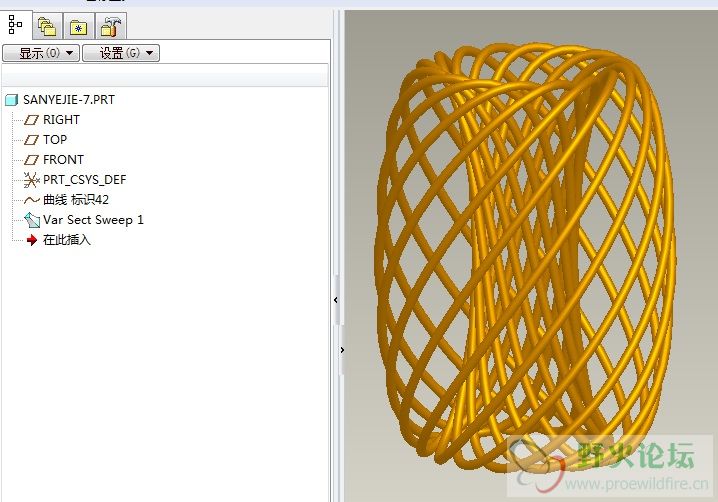The width and height of the screenshot is (718, 502).
Task: Click the right arrow sash control
Action: pyautogui.click(x=342, y=350)
